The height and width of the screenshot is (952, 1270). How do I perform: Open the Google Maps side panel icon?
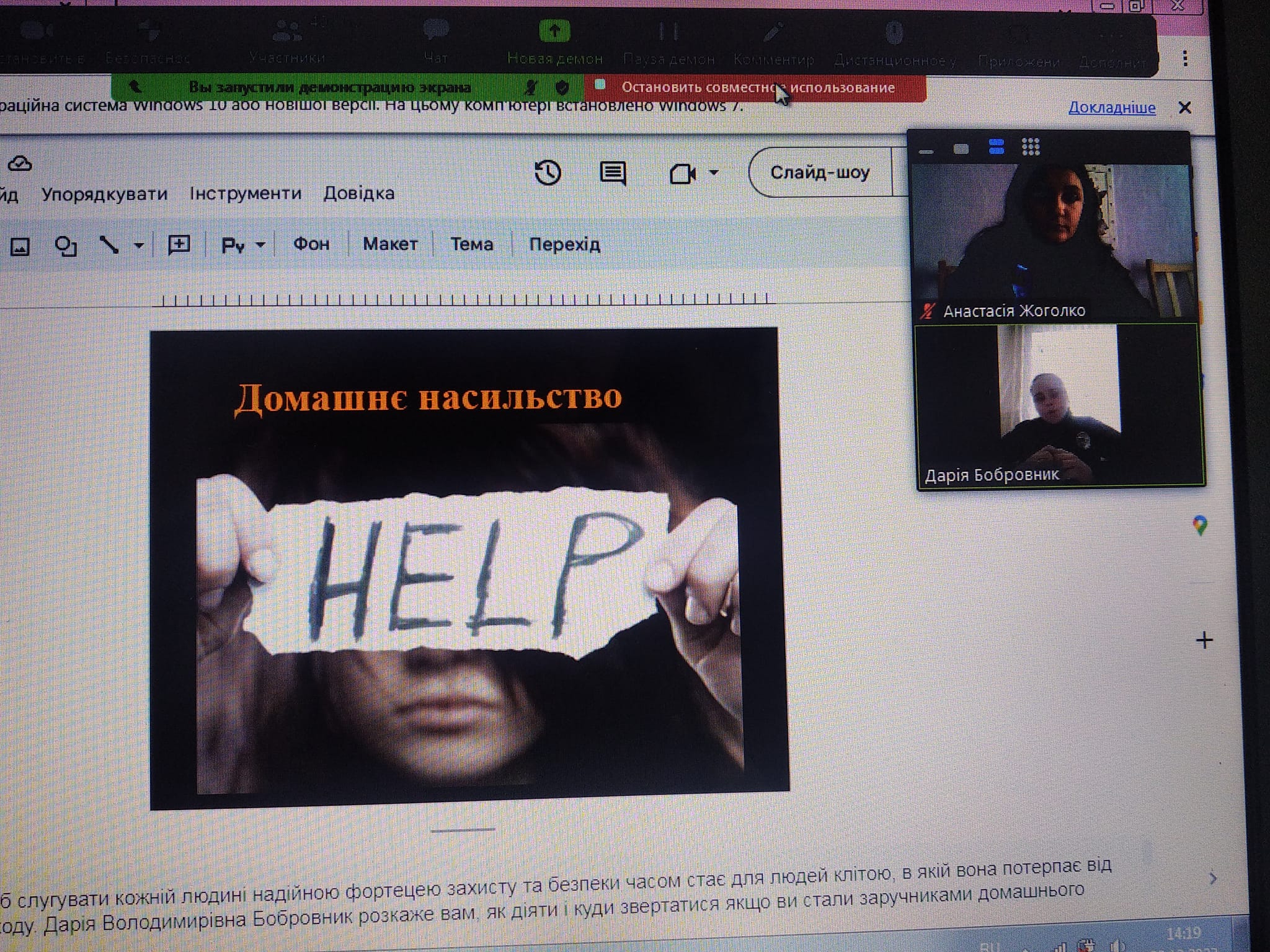[1200, 526]
